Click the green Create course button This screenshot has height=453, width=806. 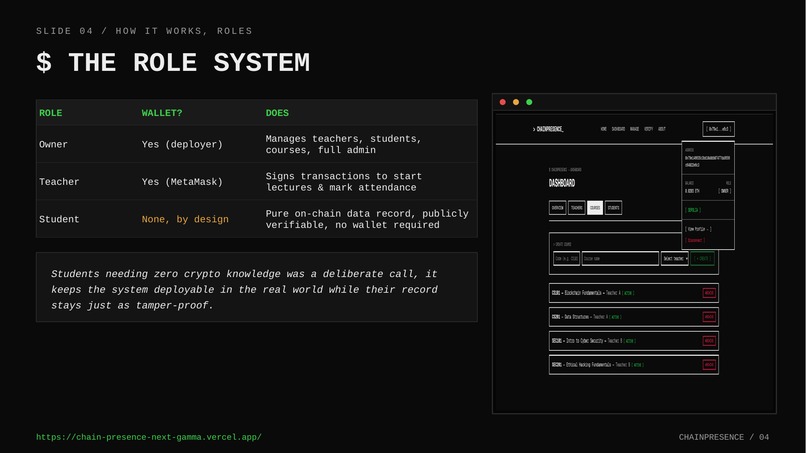[703, 259]
